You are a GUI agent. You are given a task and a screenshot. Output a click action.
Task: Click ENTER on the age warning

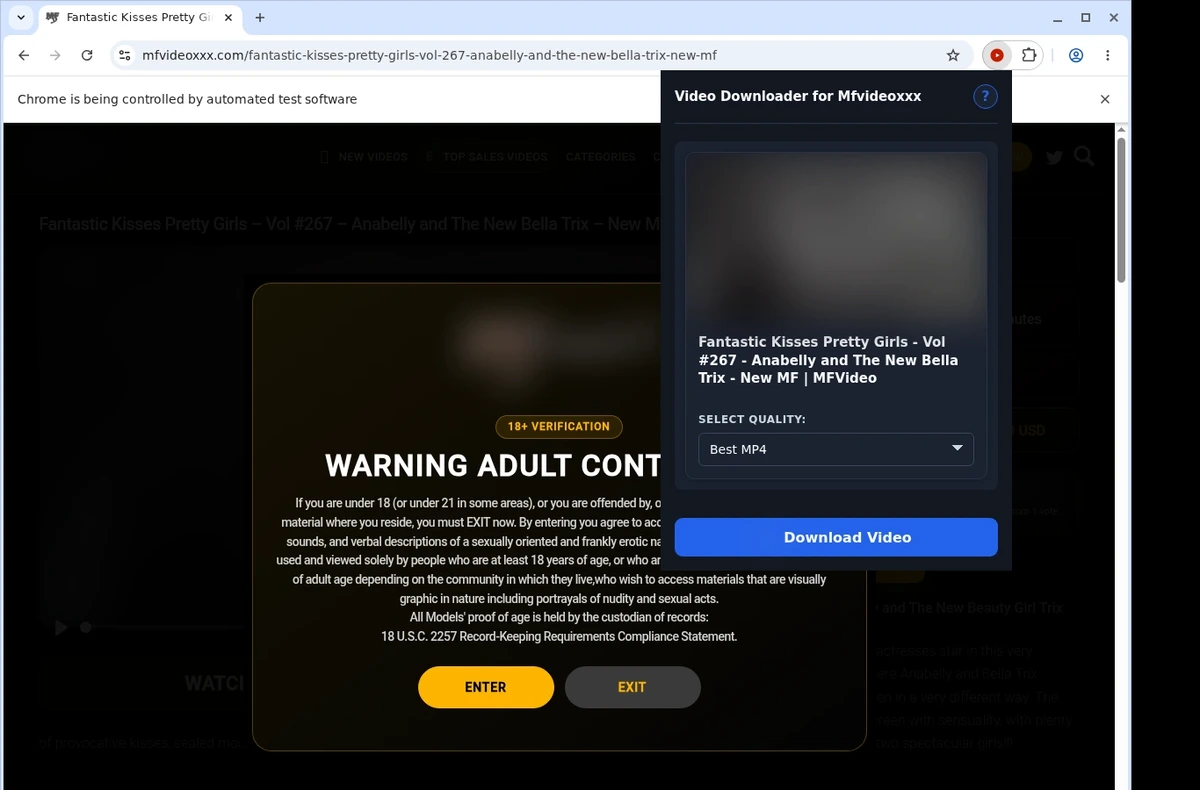click(486, 687)
